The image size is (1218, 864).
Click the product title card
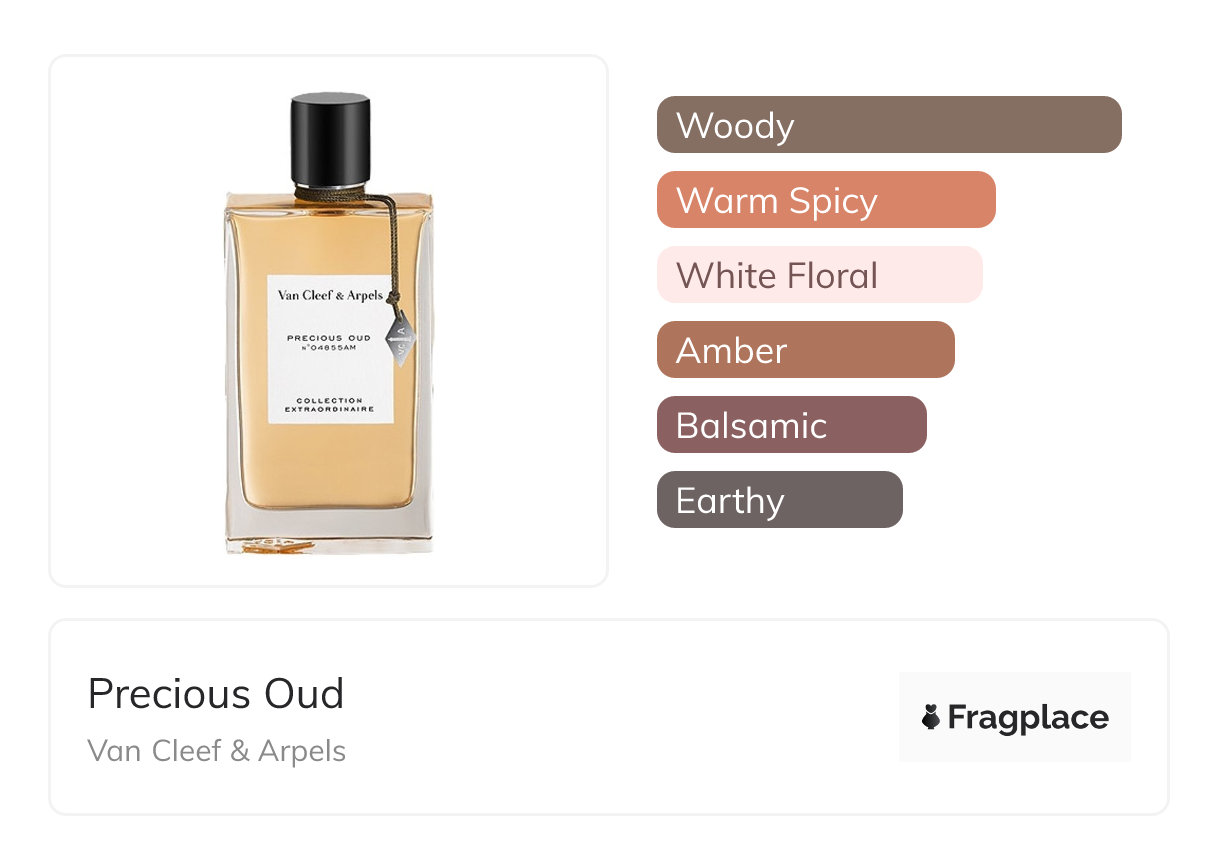609,717
